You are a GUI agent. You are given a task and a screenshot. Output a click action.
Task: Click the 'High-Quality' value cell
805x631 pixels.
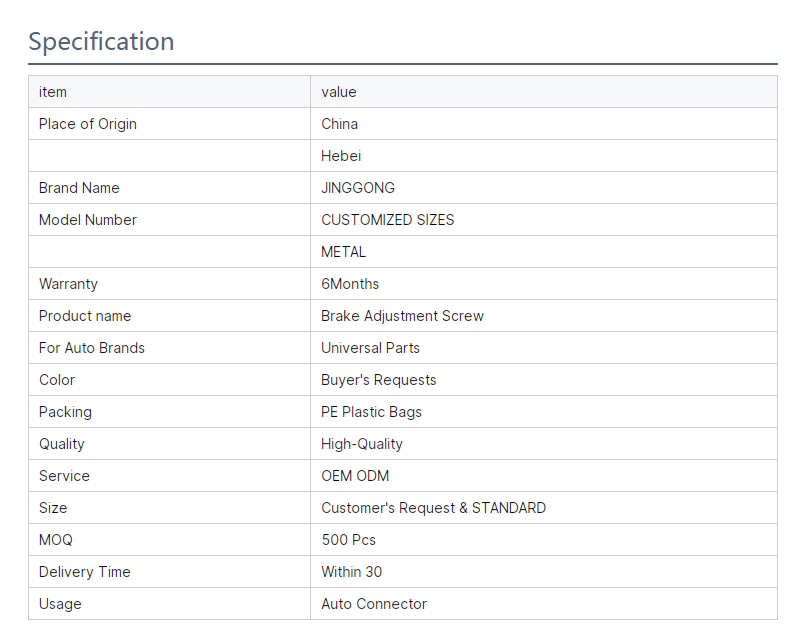[x=362, y=444]
